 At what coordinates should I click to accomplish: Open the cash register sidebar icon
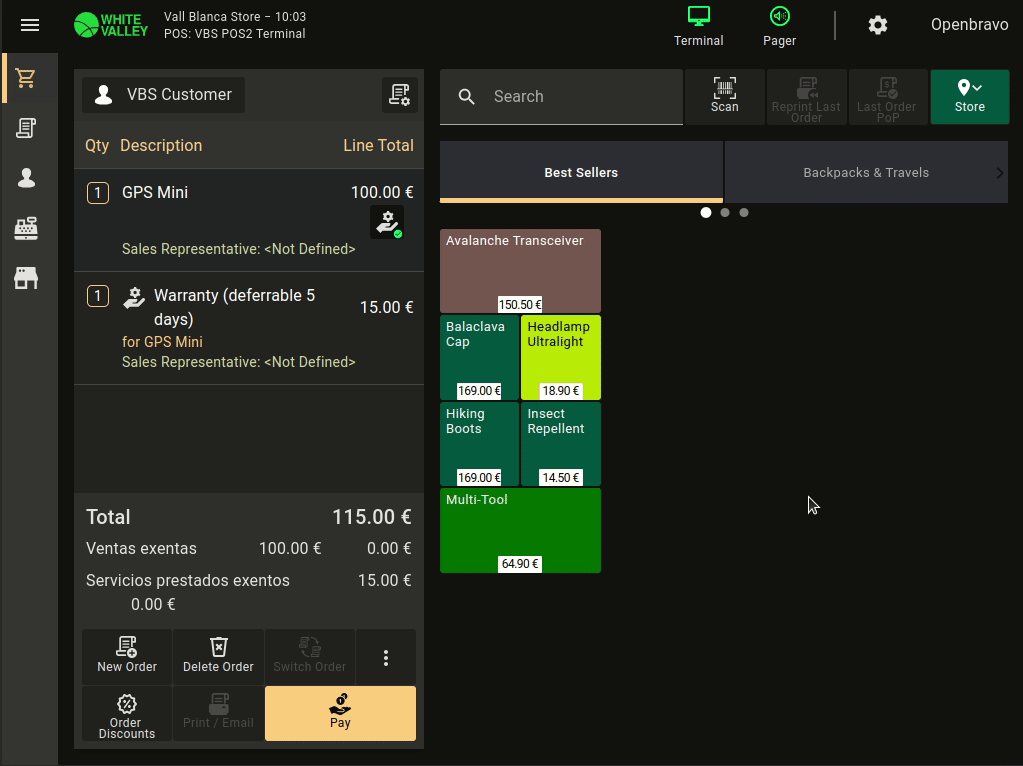coord(26,228)
